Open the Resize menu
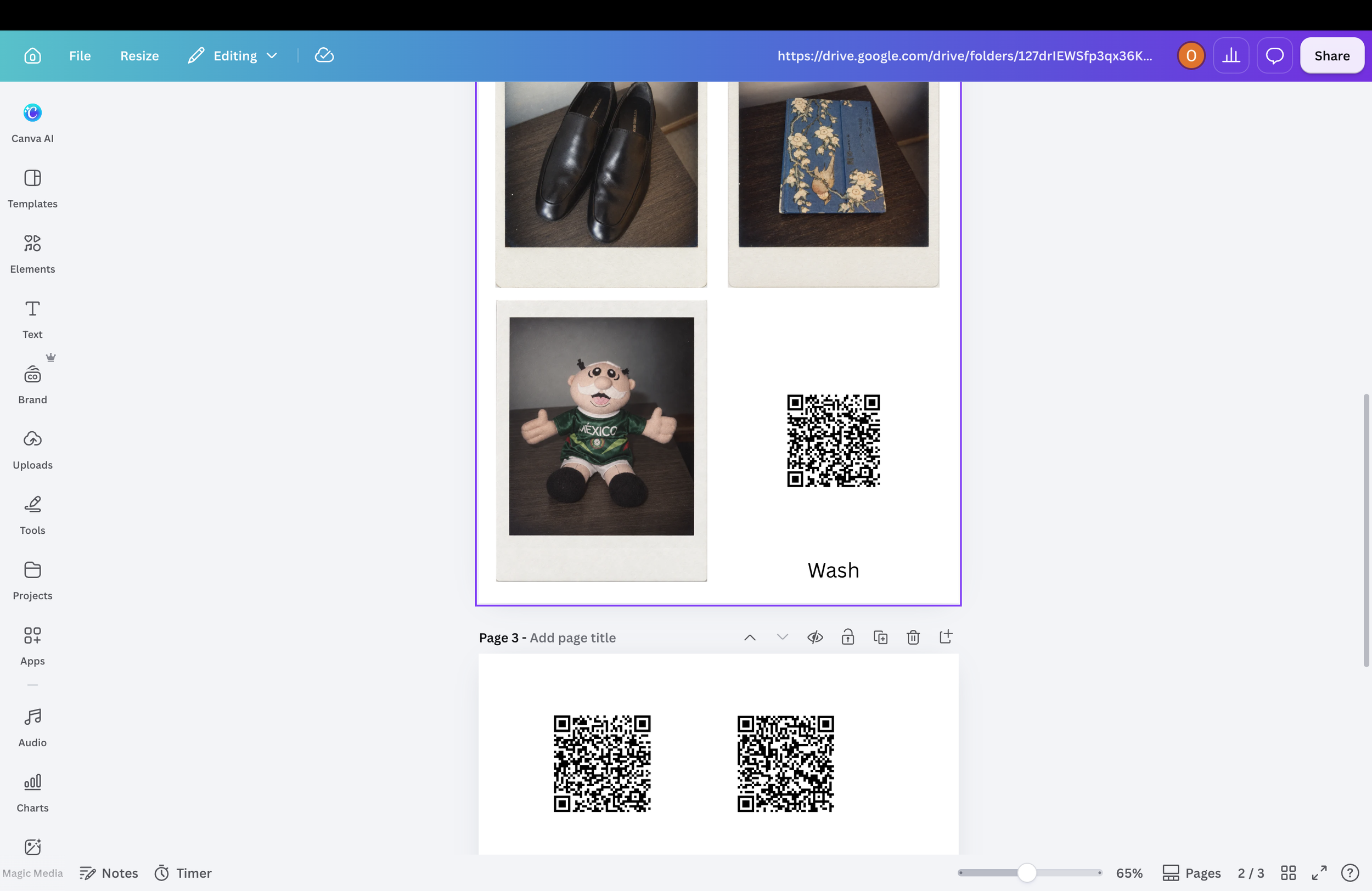This screenshot has width=1372, height=891. 139,56
